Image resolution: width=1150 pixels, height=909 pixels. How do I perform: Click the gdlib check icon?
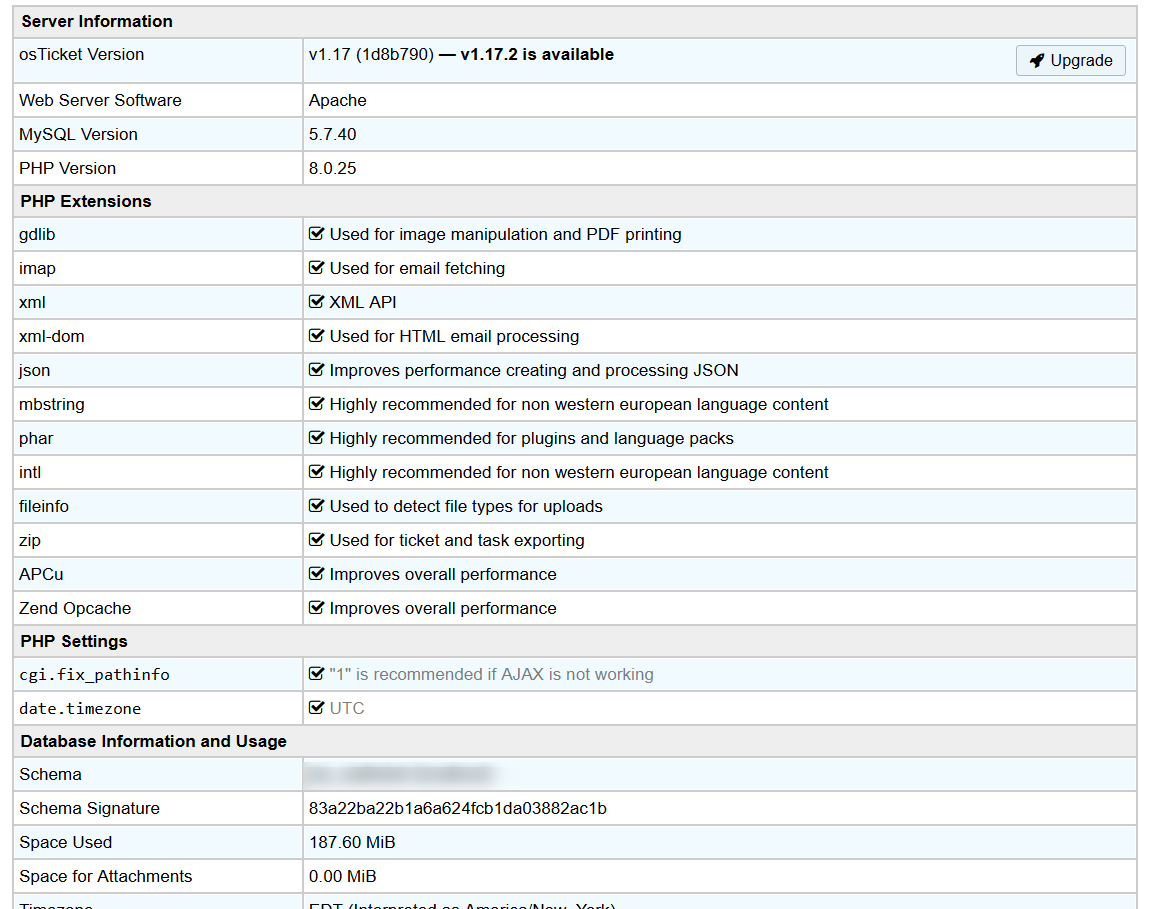(317, 234)
